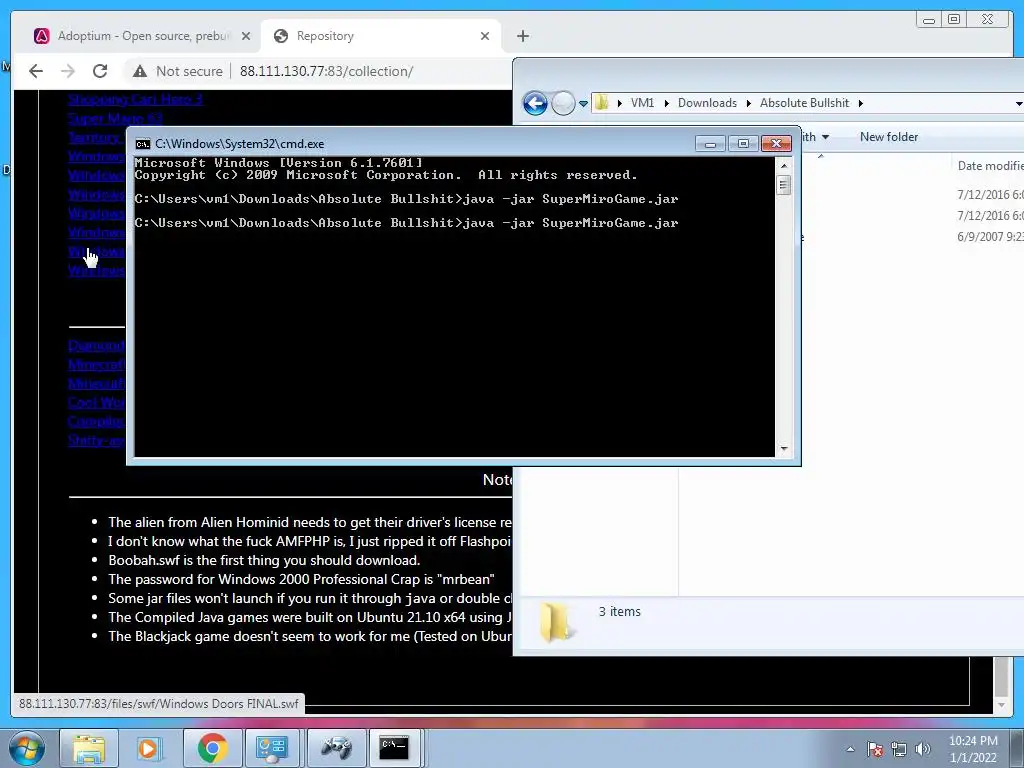Close the Adoptium tab
Screen dimensions: 1024x768
click(246, 36)
